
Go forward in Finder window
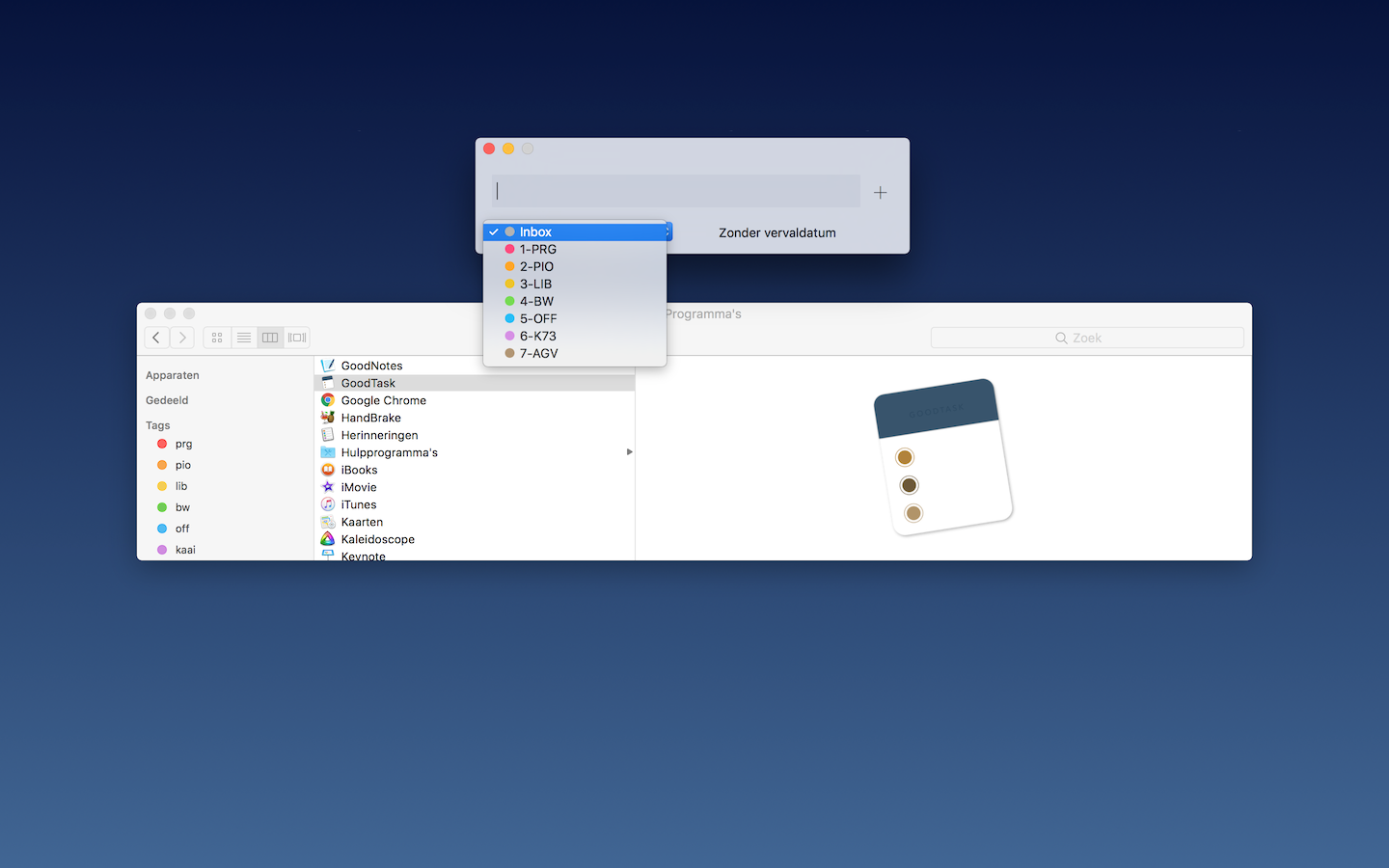(x=182, y=338)
